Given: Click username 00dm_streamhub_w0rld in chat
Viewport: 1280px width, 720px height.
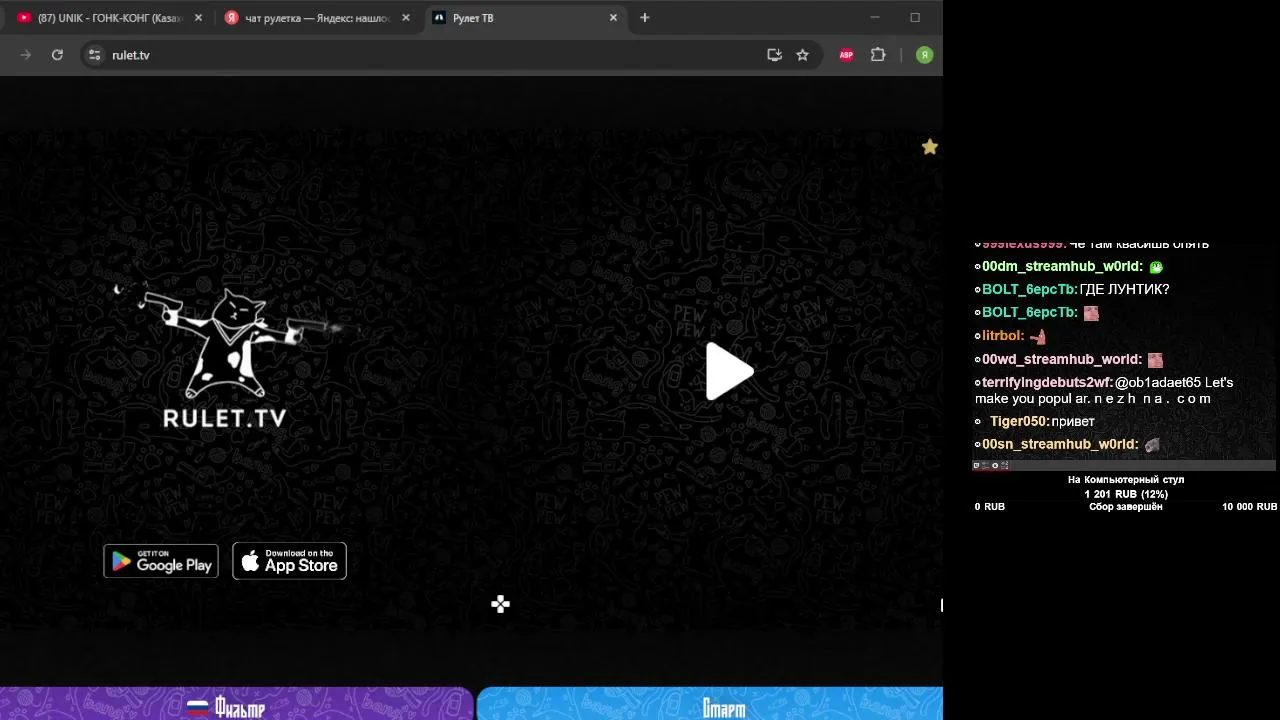Looking at the screenshot, I should (1062, 266).
